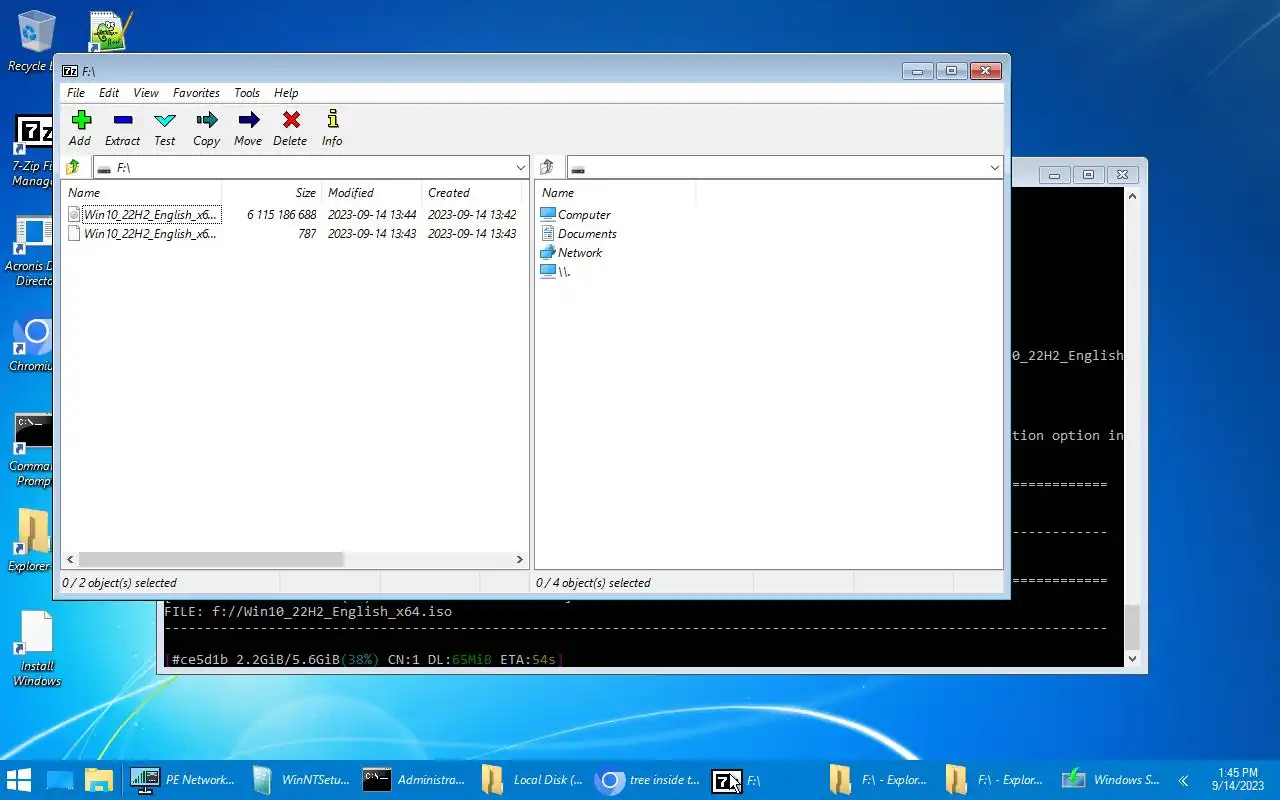Switch to PE Network taskbar item
Viewport: 1280px width, 800px height.
point(183,780)
